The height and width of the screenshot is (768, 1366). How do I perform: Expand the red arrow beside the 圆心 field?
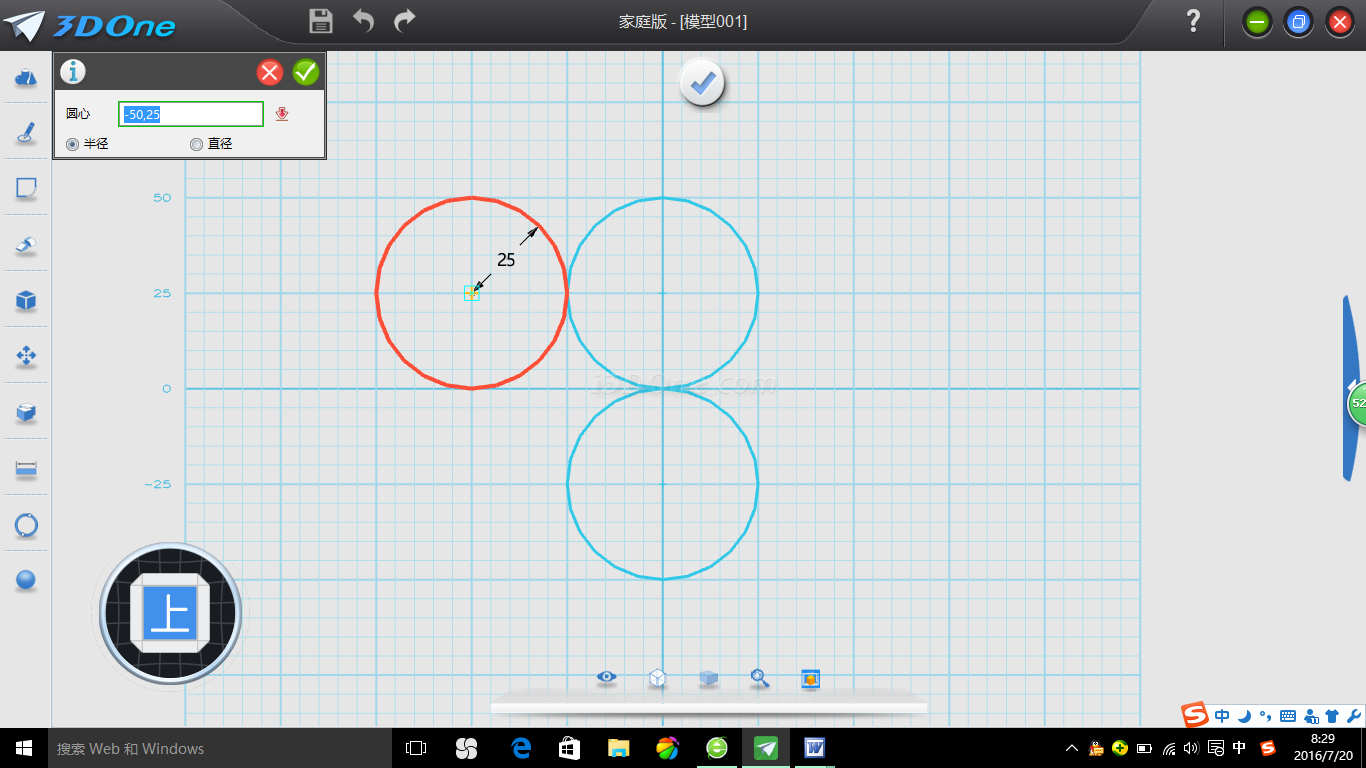tap(282, 115)
